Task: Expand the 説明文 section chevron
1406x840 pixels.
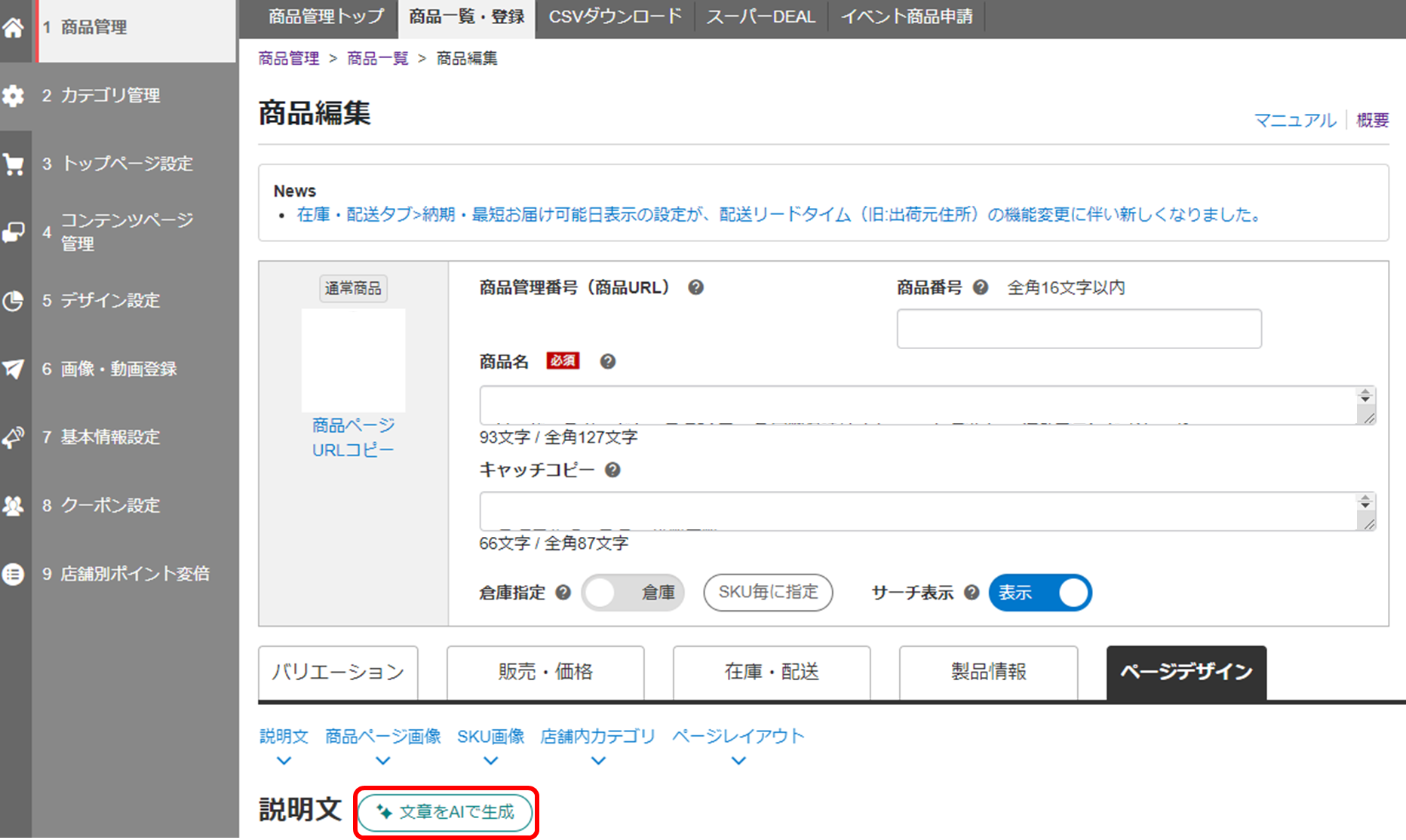Action: pos(284,760)
